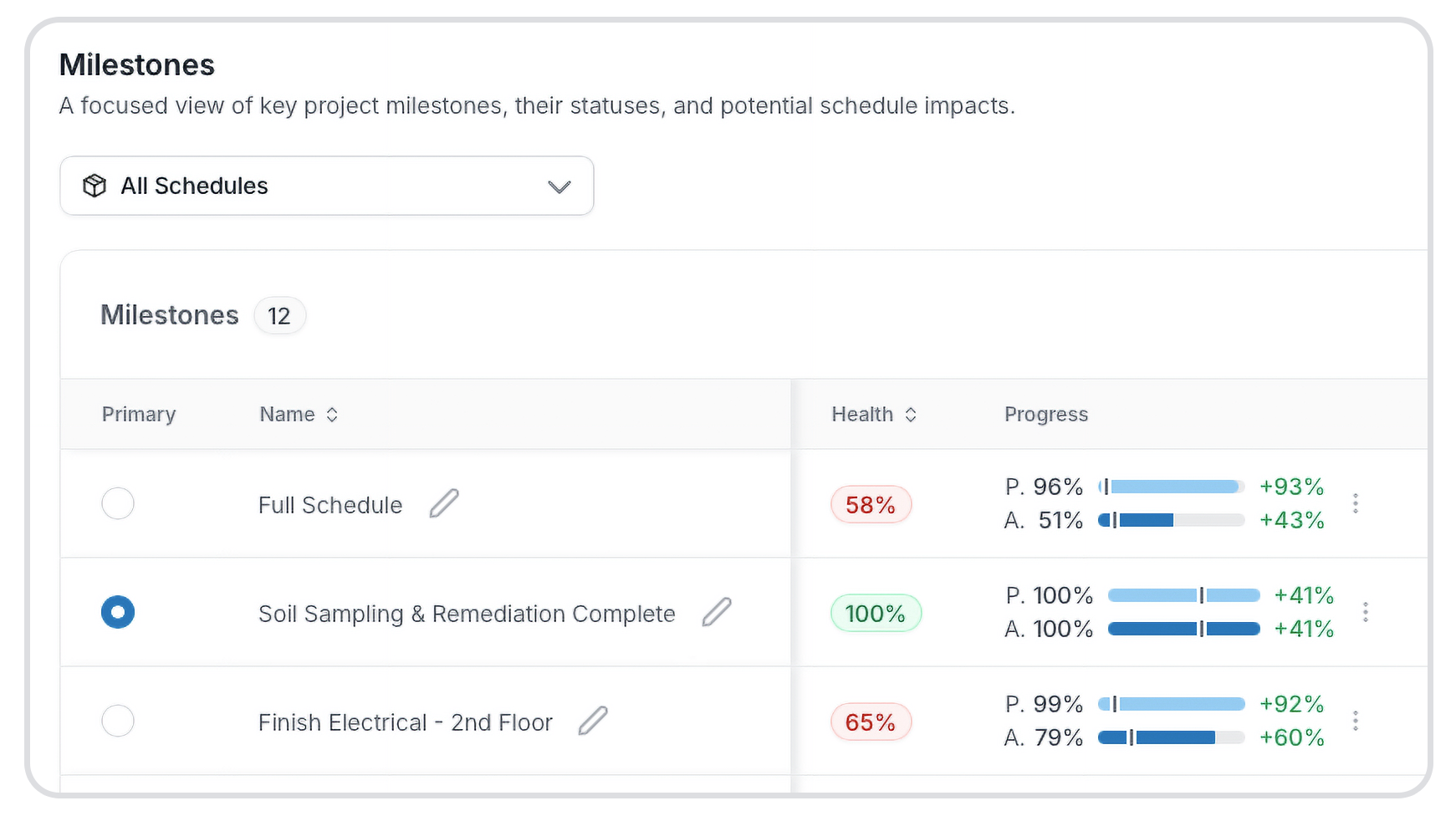Viewport: 1456px width, 816px height.
Task: Set Full Schedule as primary milestone
Action: [118, 503]
